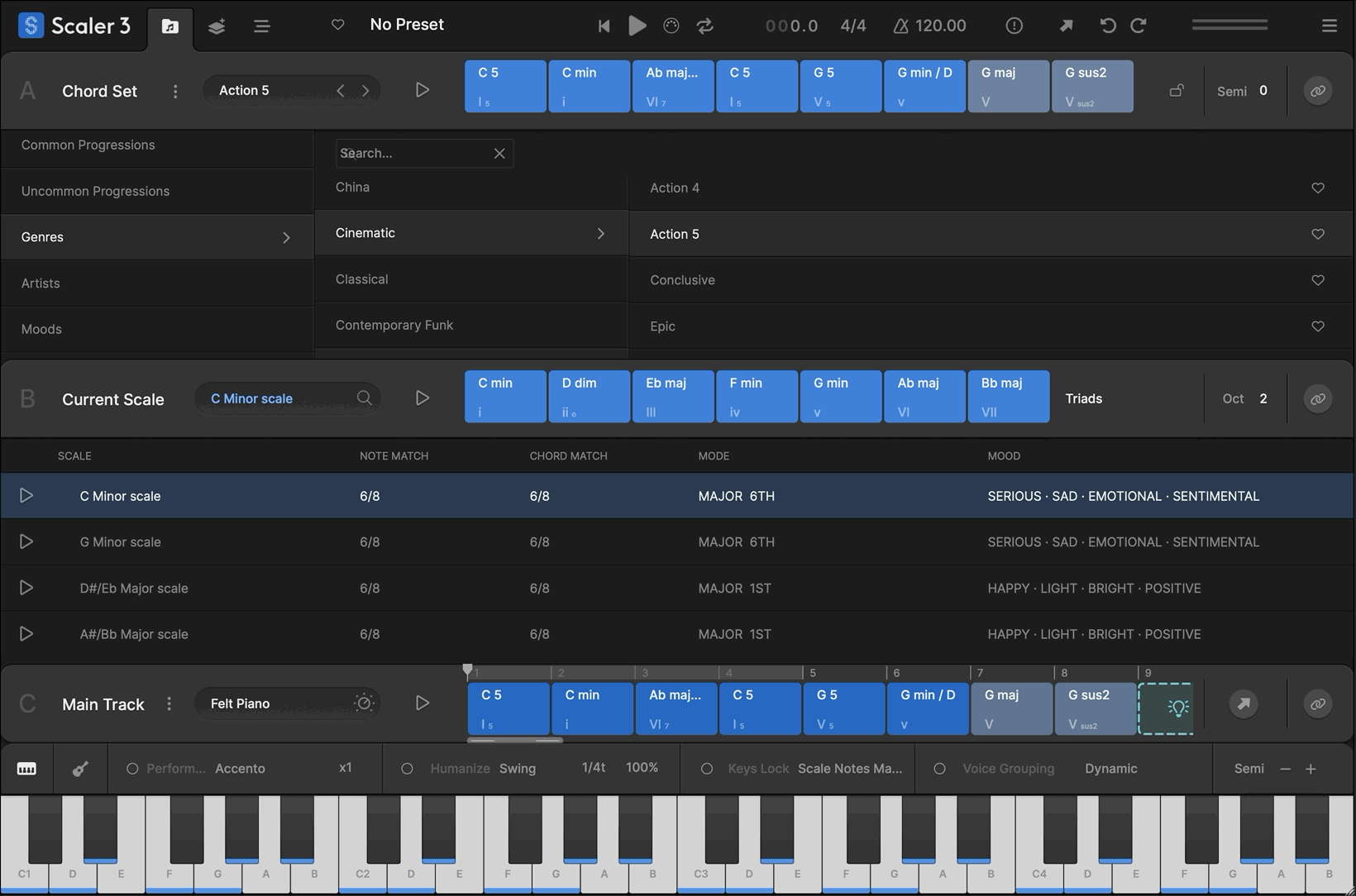
Task: Go to next chord set with right chevron
Action: coord(365,90)
